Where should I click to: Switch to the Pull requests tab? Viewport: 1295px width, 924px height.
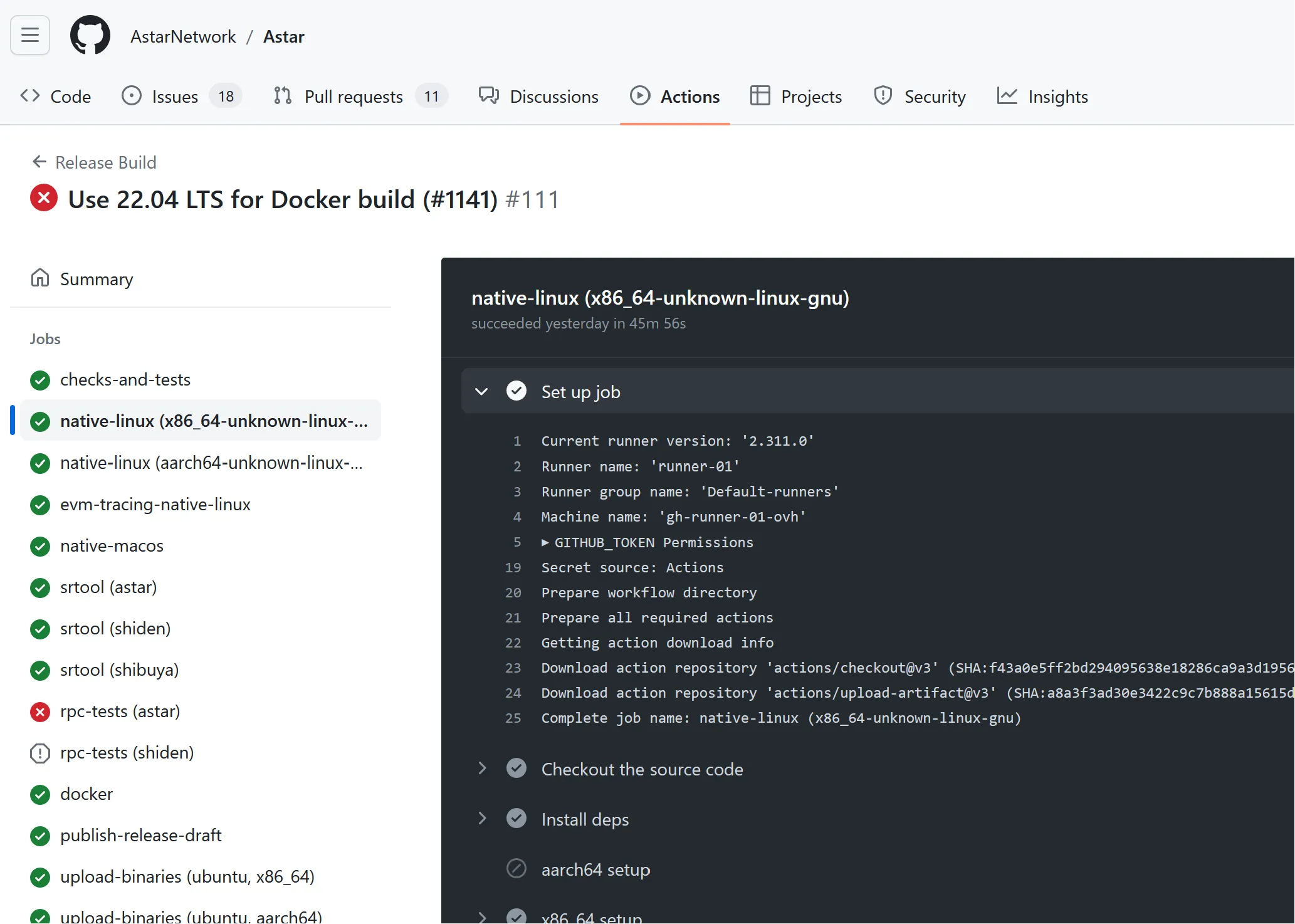(x=353, y=97)
